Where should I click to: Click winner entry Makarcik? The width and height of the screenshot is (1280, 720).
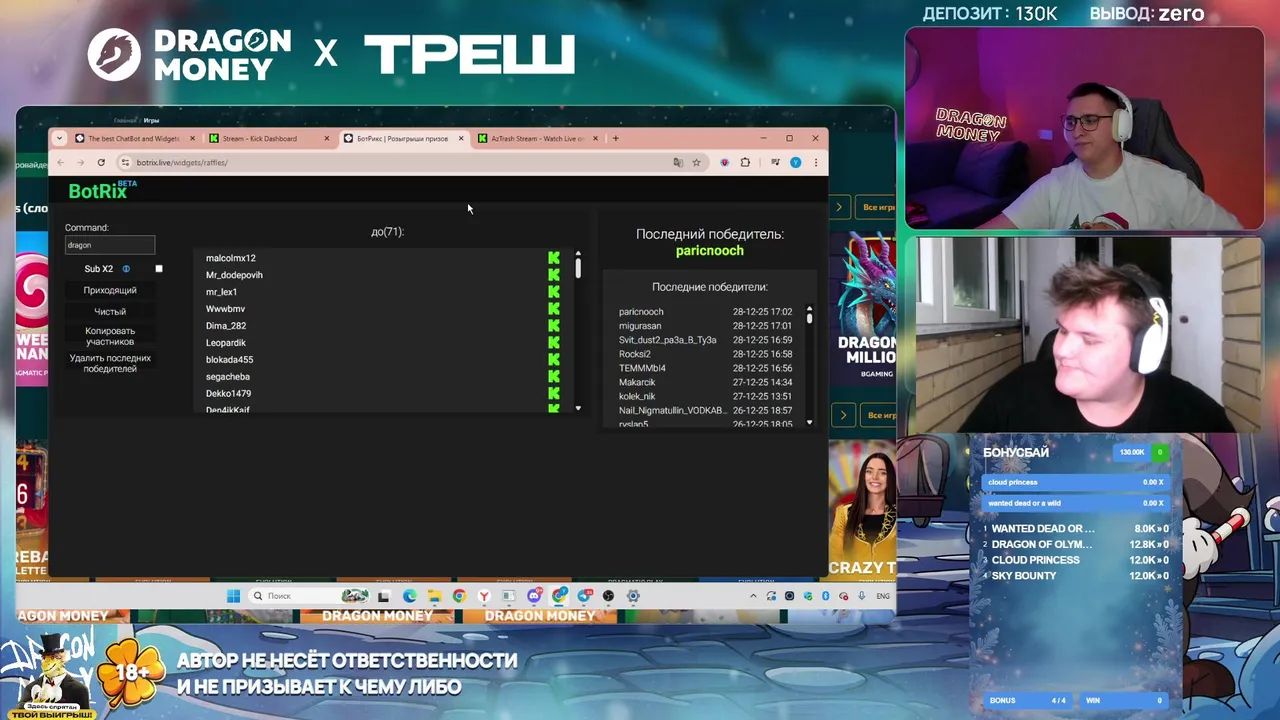(x=637, y=382)
